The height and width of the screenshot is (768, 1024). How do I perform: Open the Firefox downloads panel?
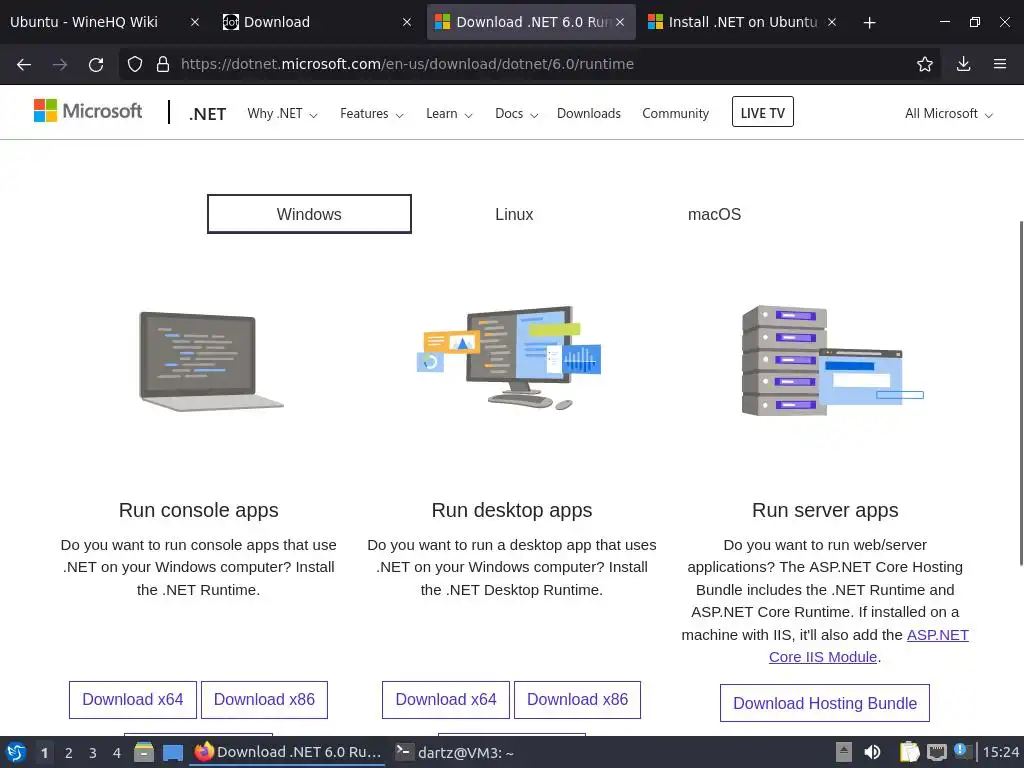963,64
